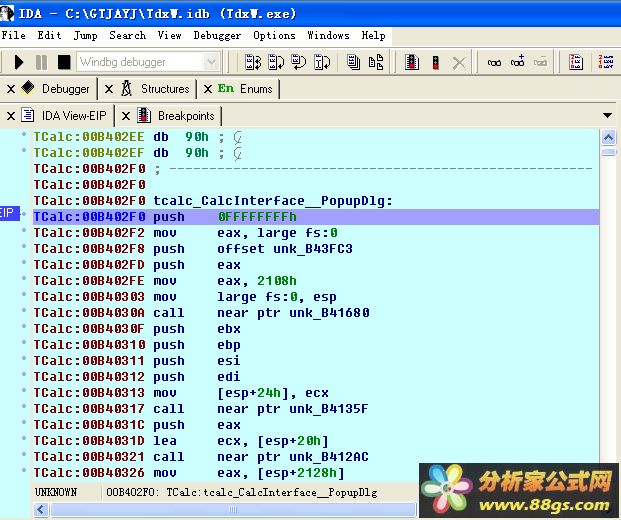Select the address TCalc:00B402F2
The width and height of the screenshot is (621, 520).
[x=89, y=233]
